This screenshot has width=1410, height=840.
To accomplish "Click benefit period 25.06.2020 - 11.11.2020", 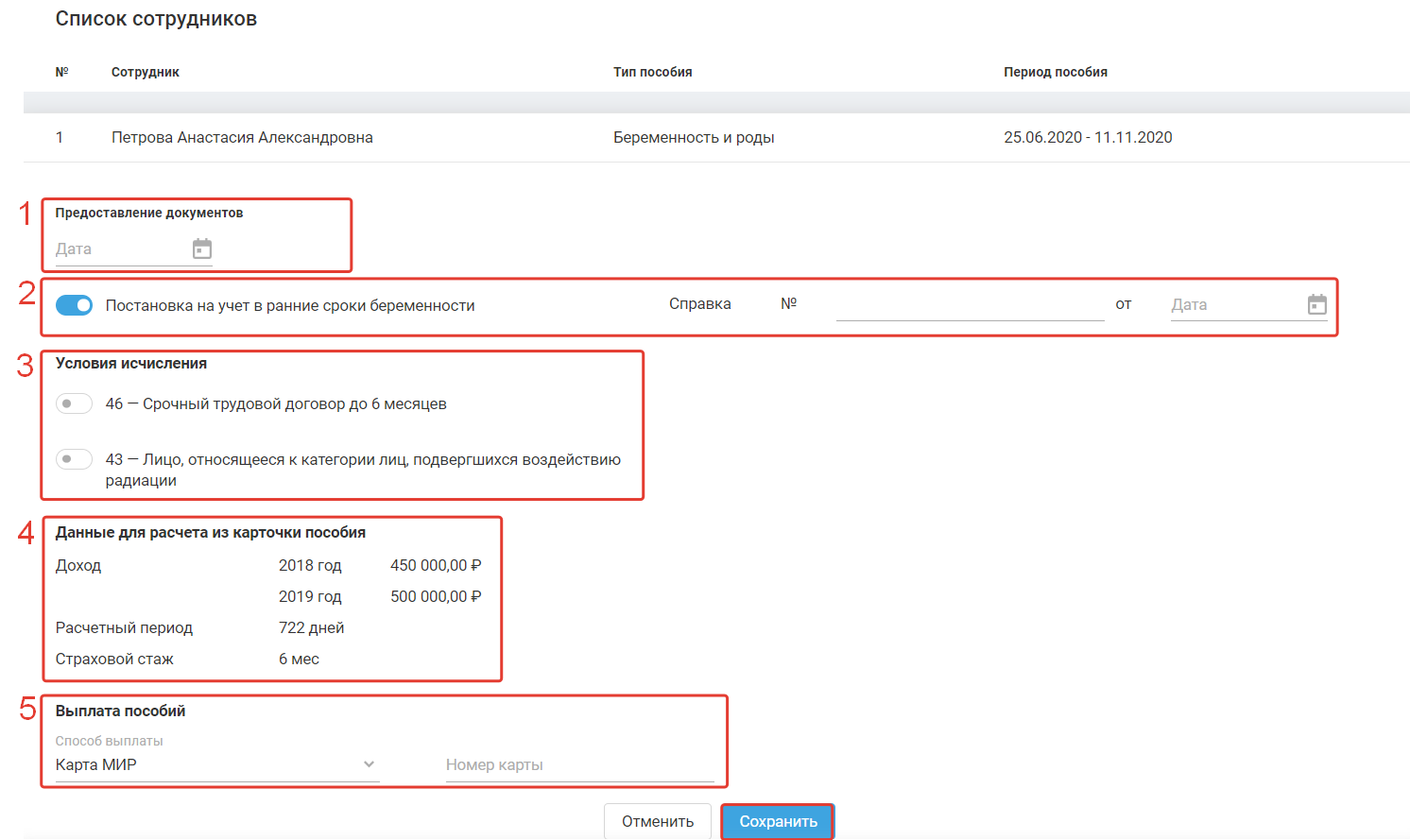I will tap(1088, 138).
